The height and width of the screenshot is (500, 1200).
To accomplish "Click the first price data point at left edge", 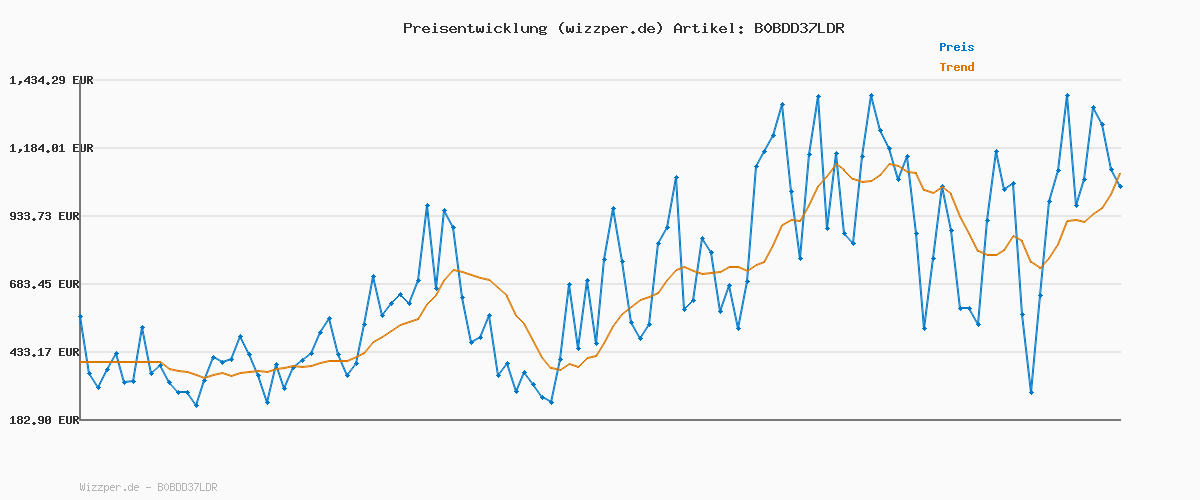I will 80,316.
